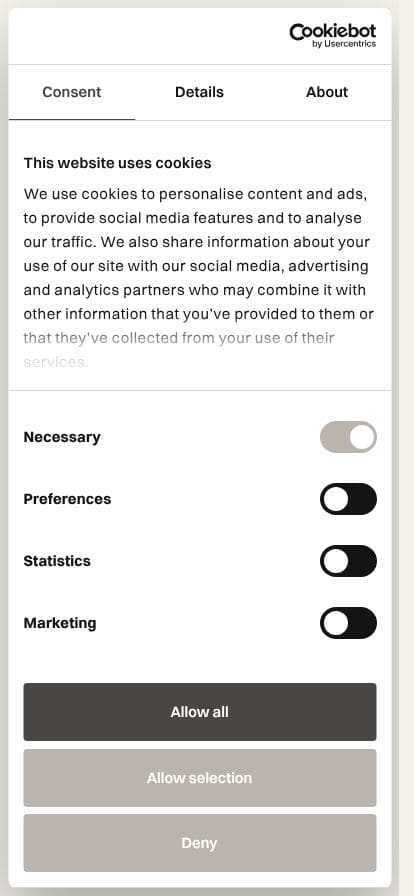Click the 'by Usercentrics' text under logo

[344, 44]
